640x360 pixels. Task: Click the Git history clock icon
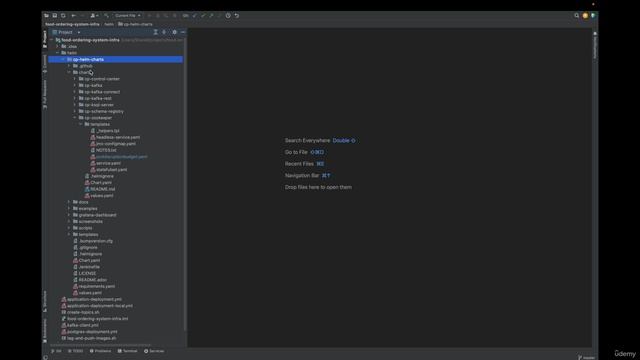pos(228,16)
